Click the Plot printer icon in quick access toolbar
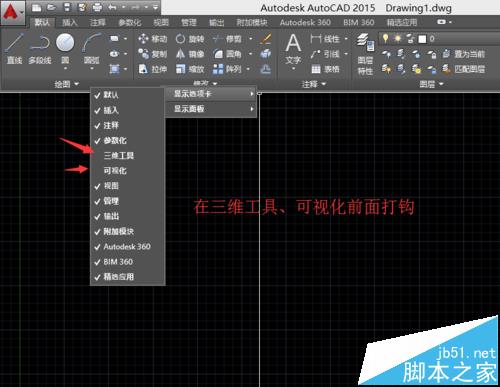 pyautogui.click(x=97, y=7)
